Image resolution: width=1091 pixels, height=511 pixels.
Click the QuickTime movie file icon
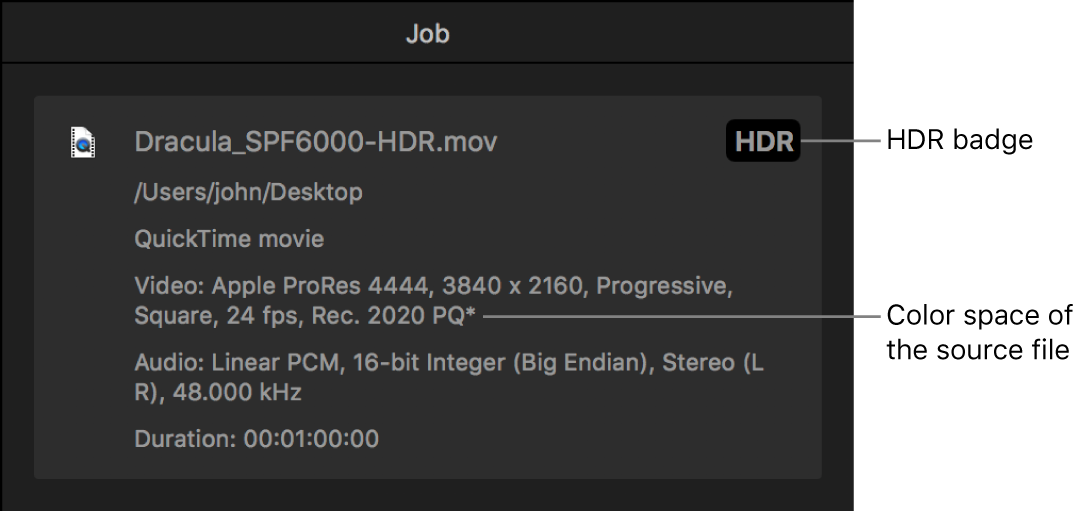83,143
